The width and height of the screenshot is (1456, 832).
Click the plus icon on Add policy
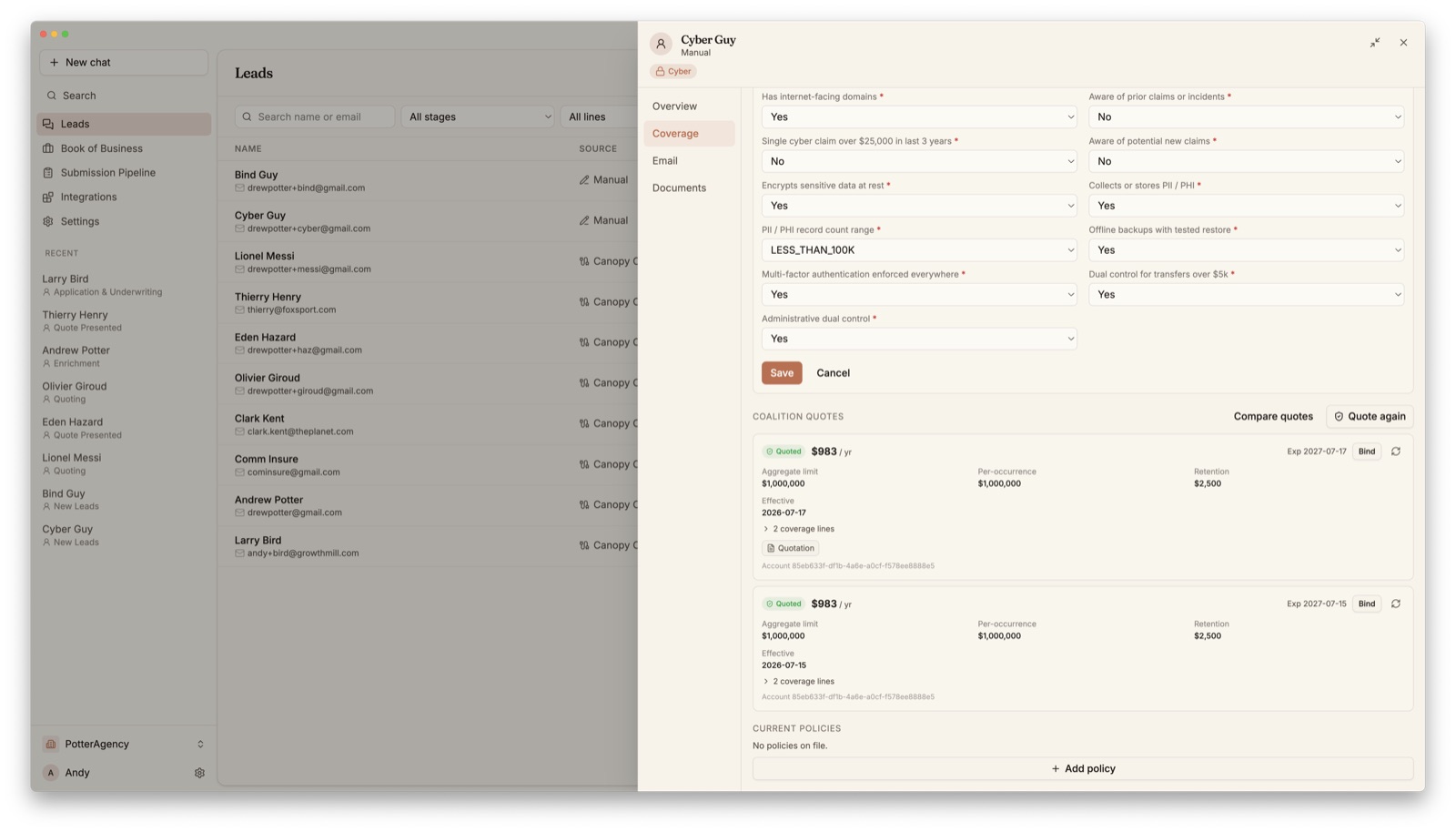[1056, 769]
